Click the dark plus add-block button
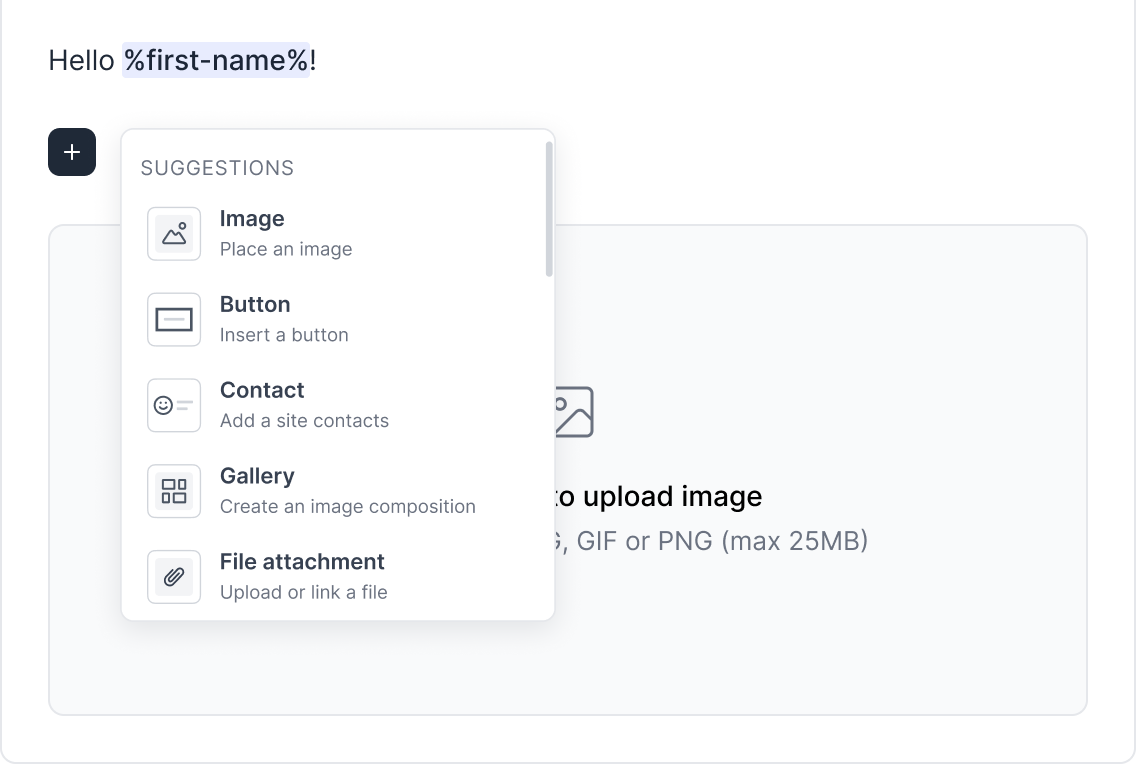The height and width of the screenshot is (764, 1136). pyautogui.click(x=72, y=152)
